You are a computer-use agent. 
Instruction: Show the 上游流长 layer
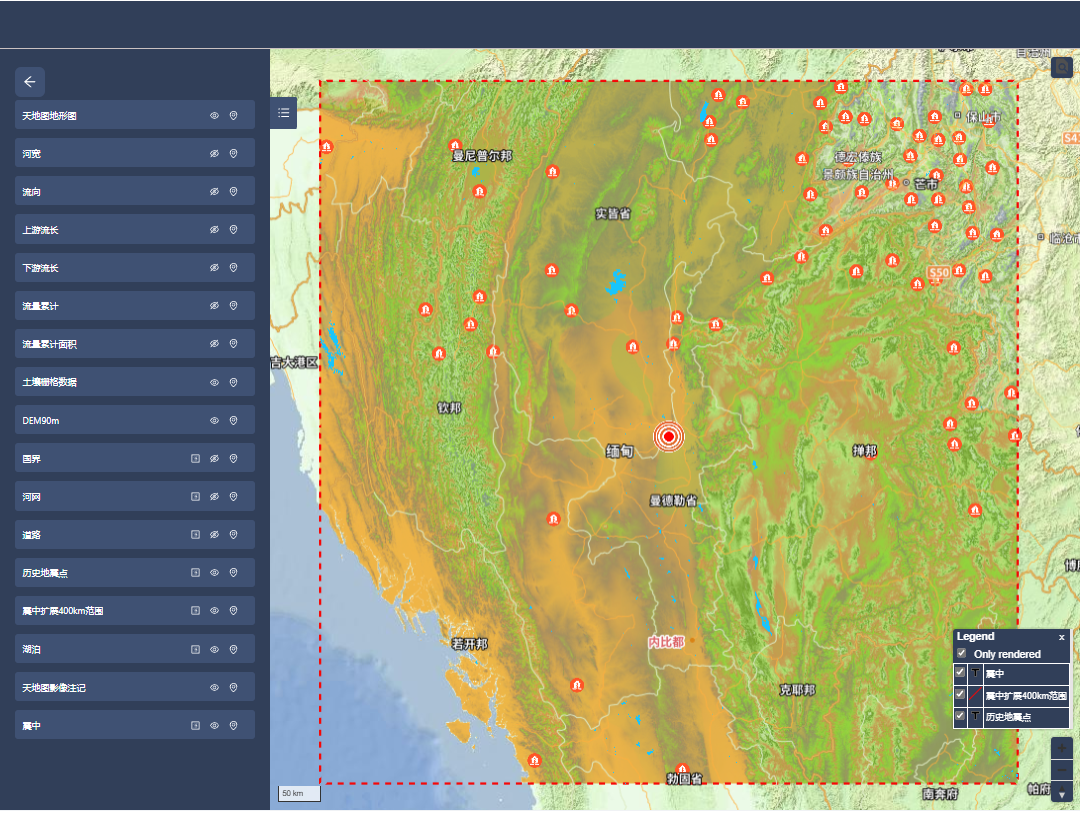[214, 230]
